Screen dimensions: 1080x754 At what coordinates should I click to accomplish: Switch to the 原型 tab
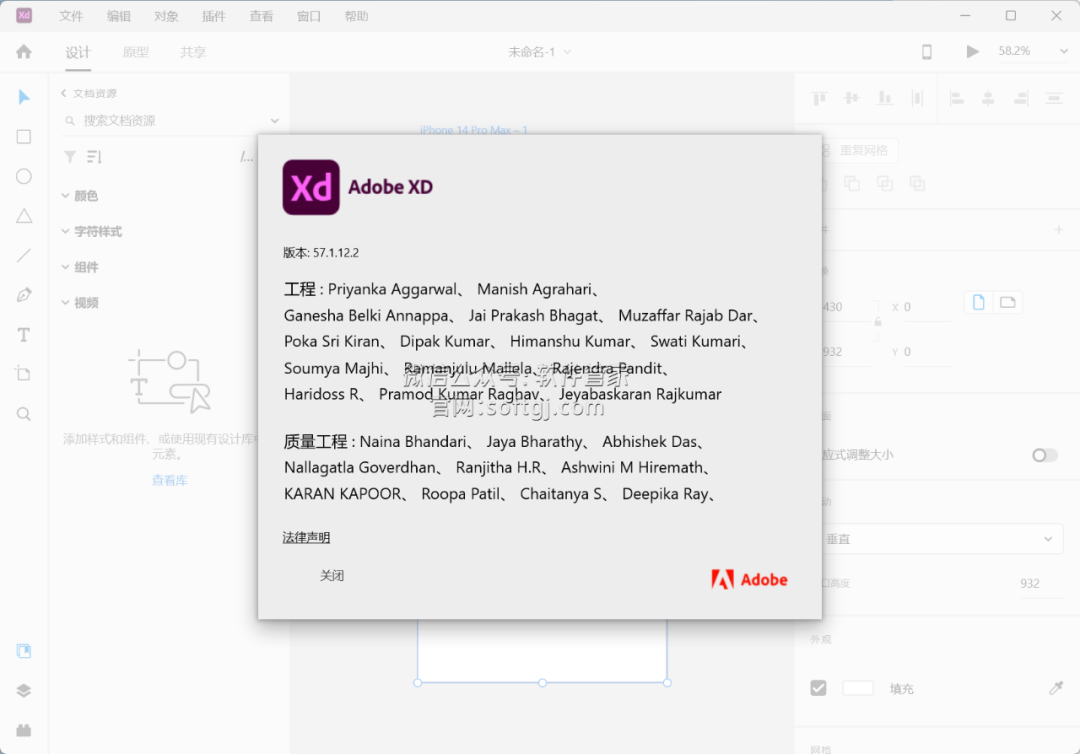(x=136, y=52)
